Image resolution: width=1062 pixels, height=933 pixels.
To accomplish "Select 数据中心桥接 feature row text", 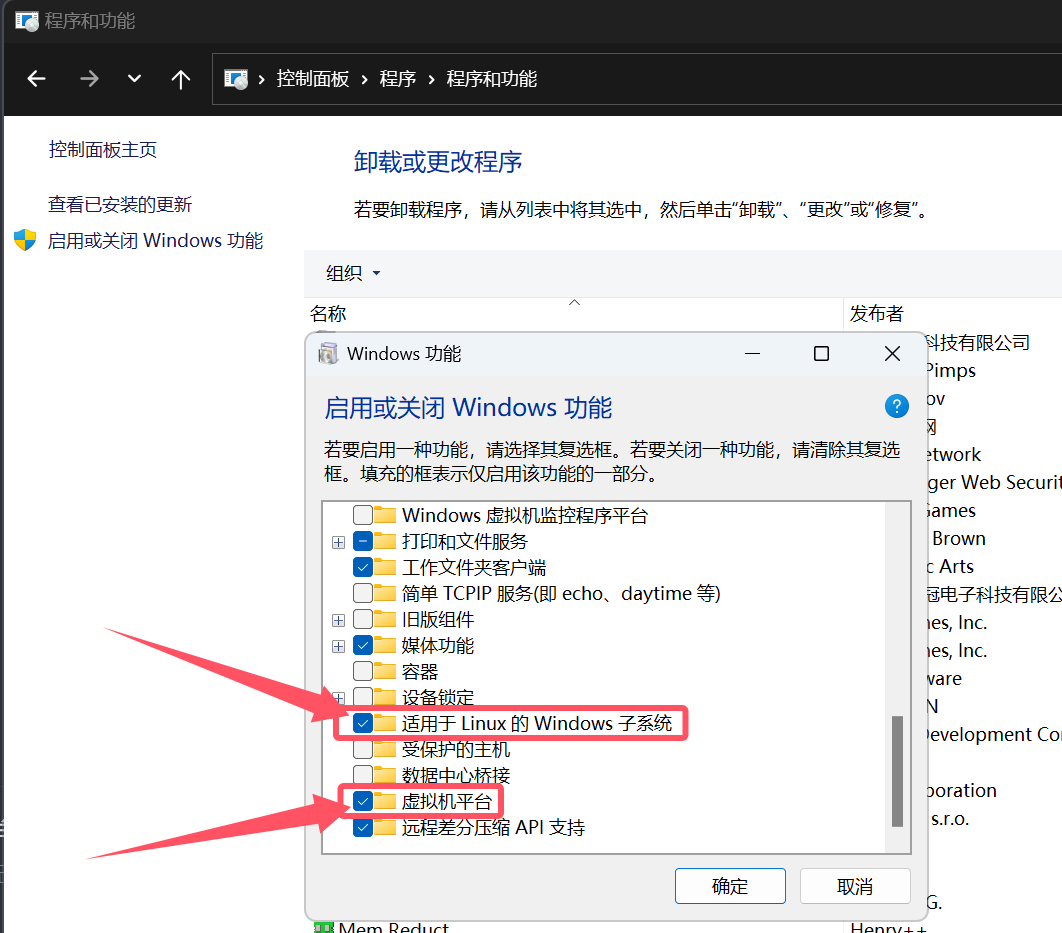I will tap(456, 775).
